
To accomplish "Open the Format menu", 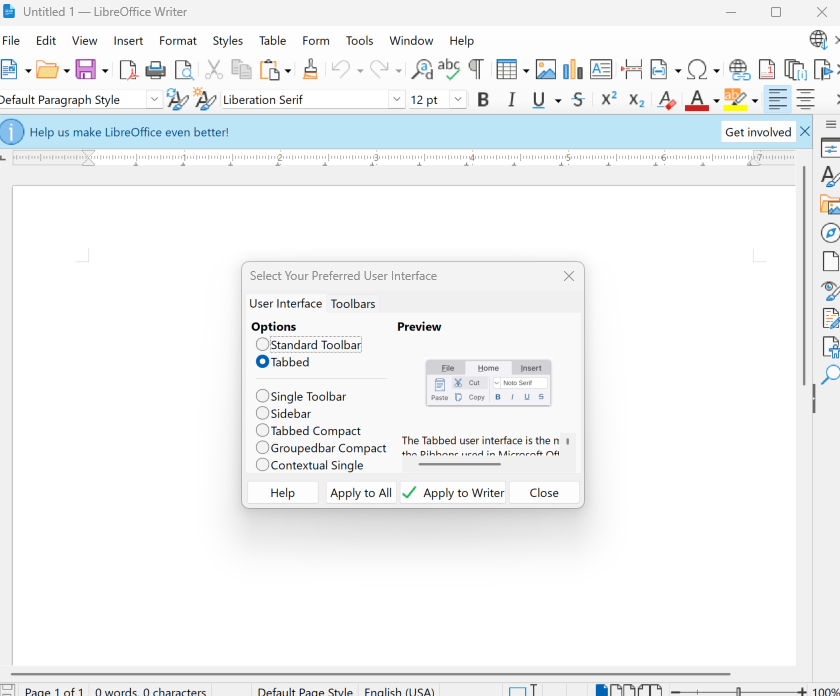I will click(x=178, y=41).
